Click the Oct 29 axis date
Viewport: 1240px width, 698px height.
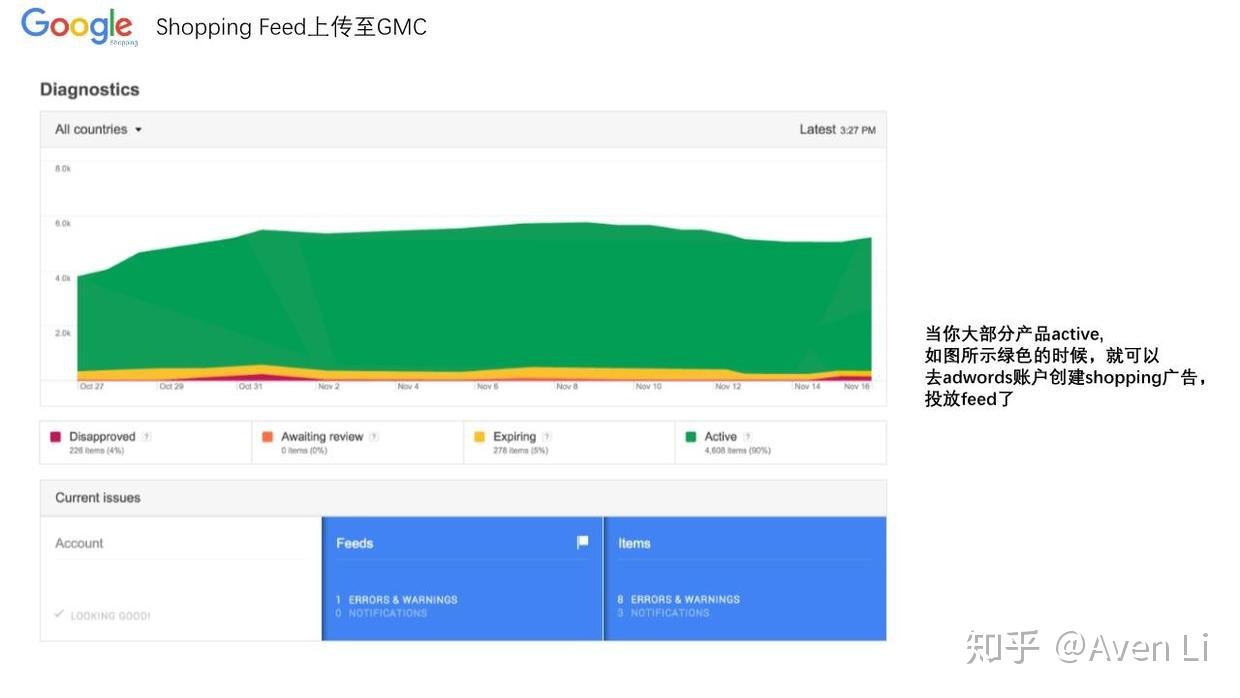coord(171,386)
